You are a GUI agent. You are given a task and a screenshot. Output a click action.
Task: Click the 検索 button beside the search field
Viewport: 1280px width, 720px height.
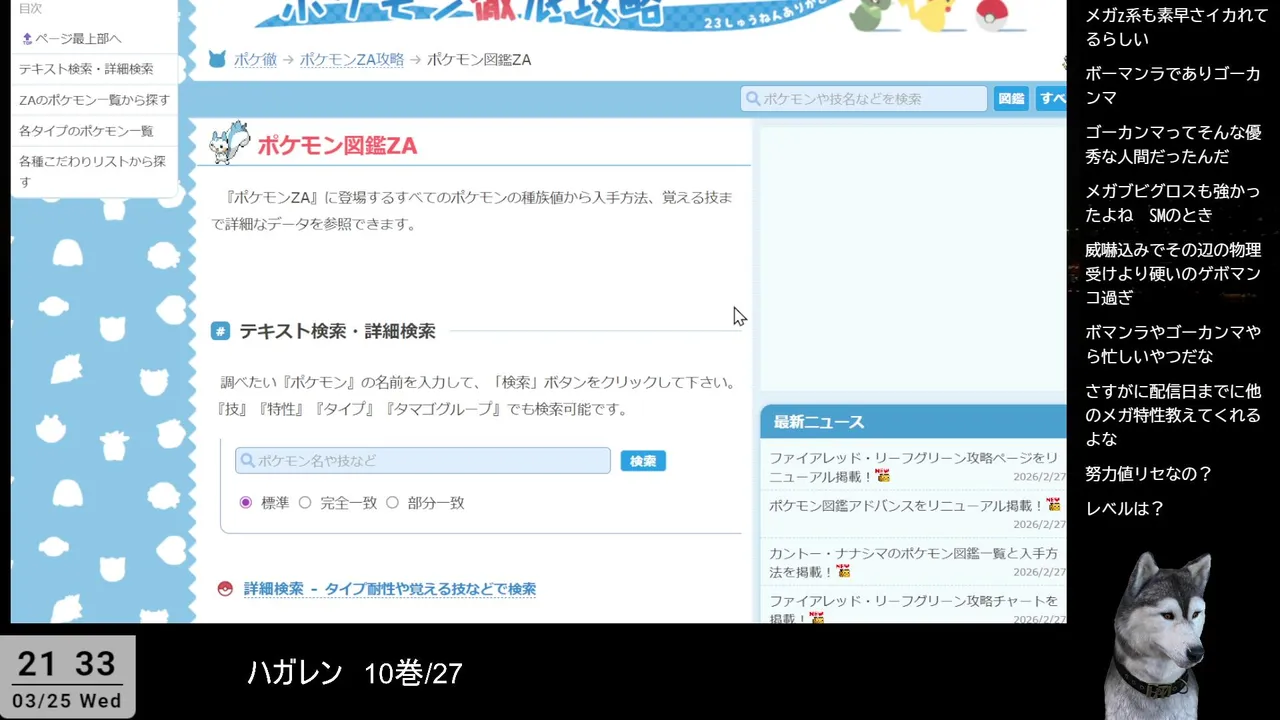tap(643, 461)
